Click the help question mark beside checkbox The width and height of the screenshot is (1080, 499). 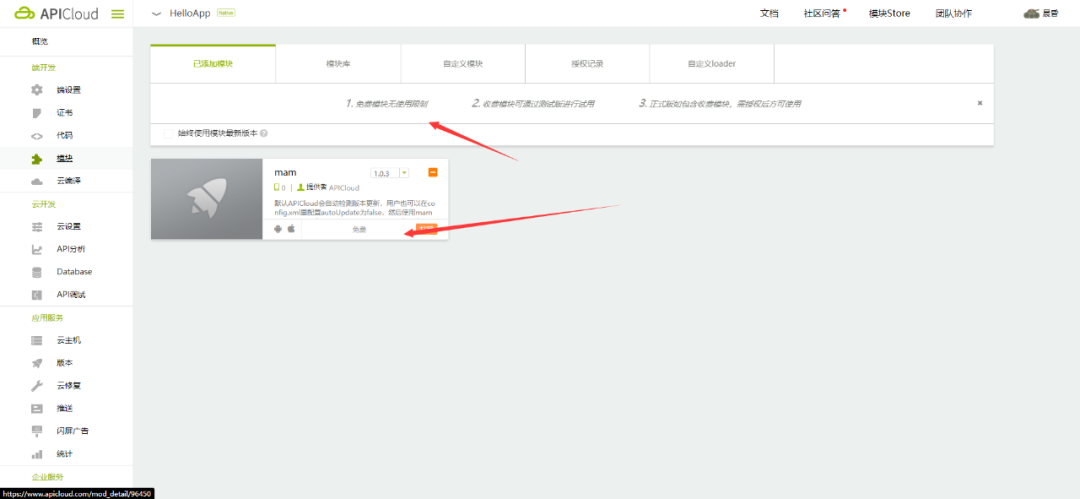pos(264,134)
